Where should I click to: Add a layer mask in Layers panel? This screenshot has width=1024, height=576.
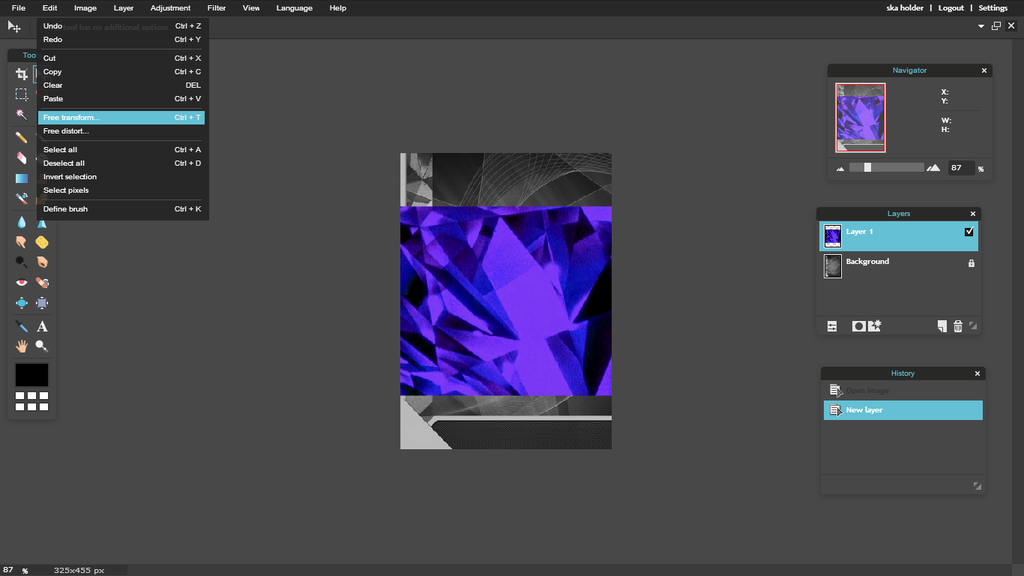[x=858, y=327]
